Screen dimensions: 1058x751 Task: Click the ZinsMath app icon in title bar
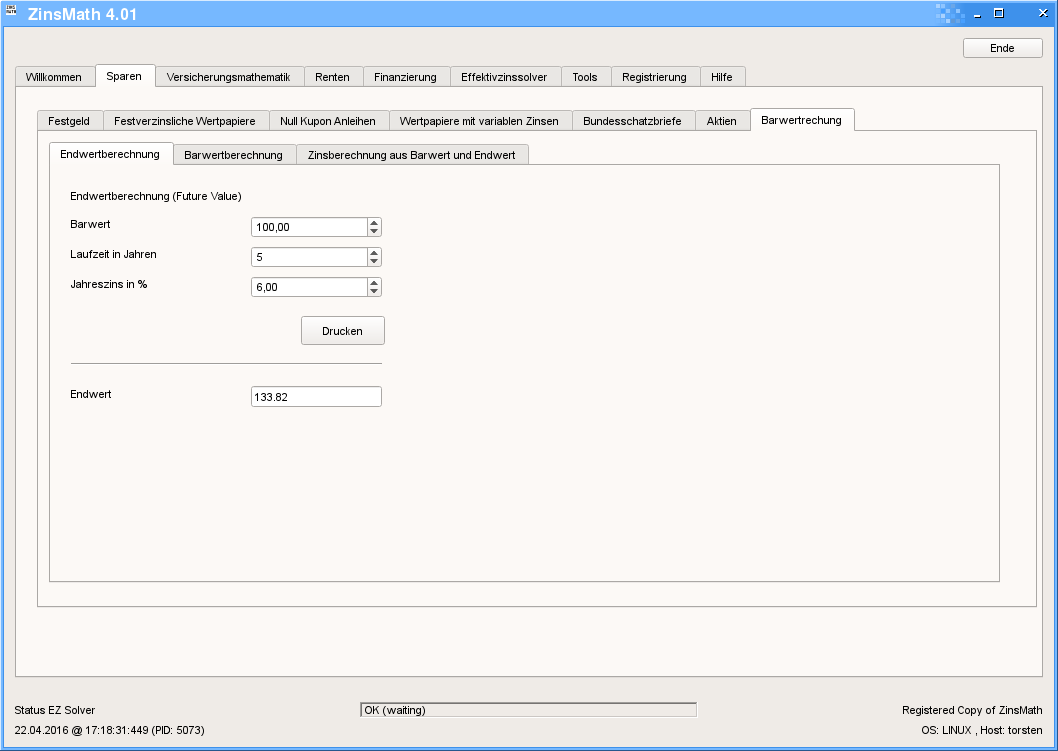point(12,13)
